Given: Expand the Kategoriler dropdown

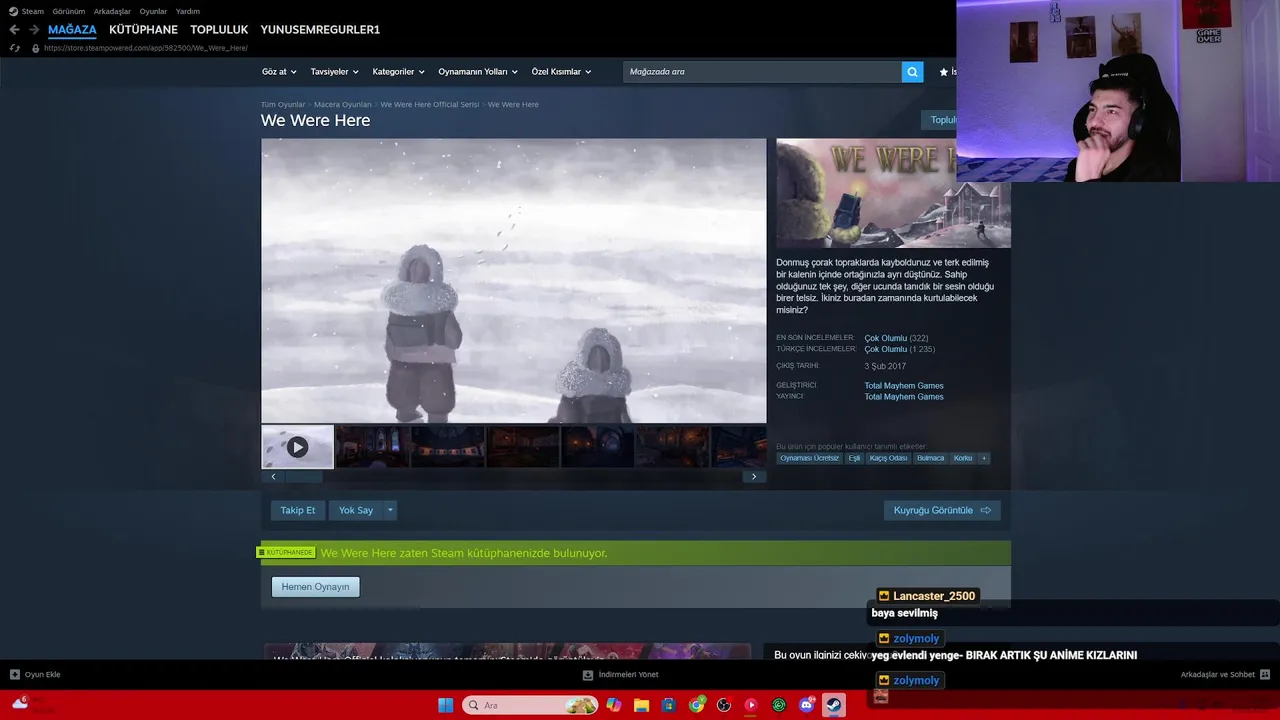Looking at the screenshot, I should tap(398, 72).
